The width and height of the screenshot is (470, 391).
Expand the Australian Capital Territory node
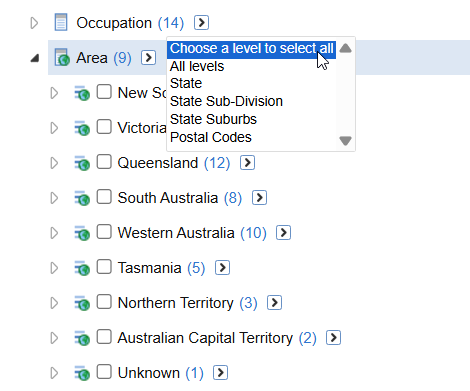(54, 338)
